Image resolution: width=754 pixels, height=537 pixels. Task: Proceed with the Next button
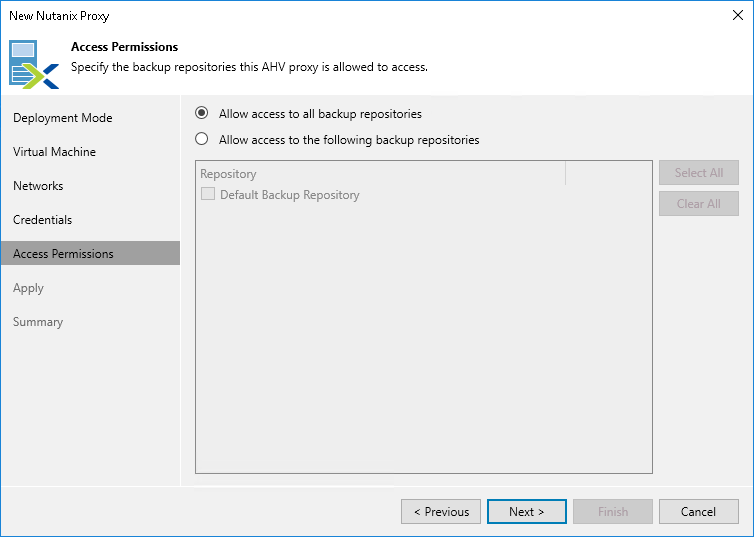tap(527, 512)
